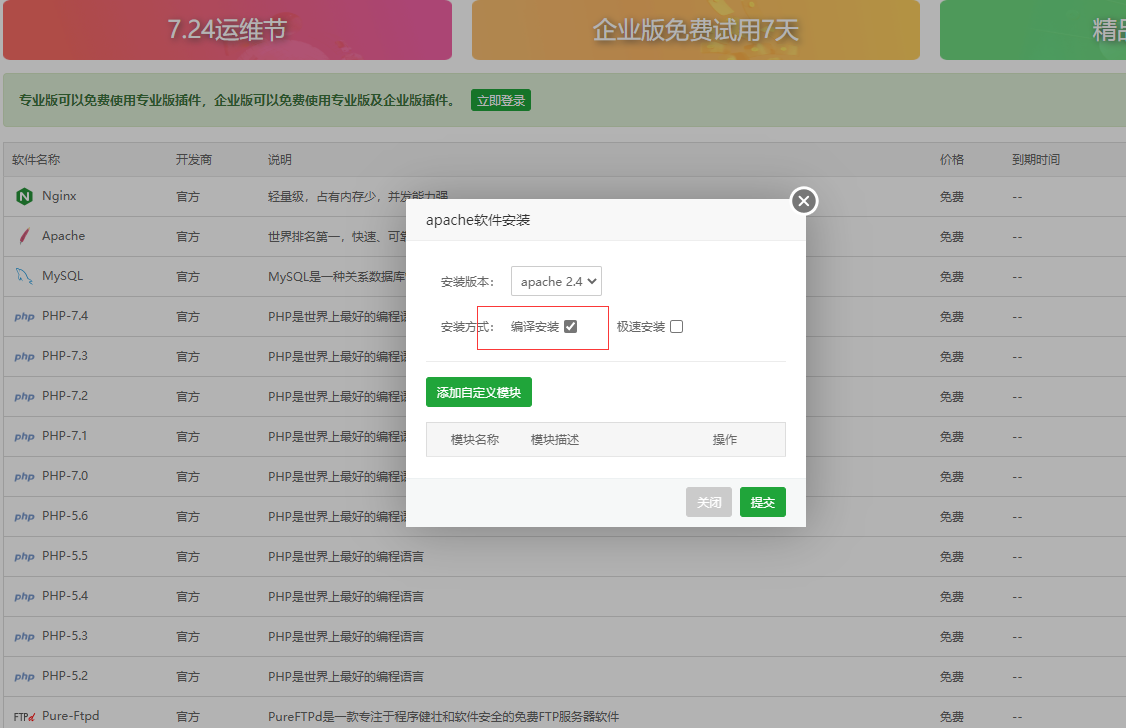Click 官方 developer in the Apache row
Viewport: 1126px width, 728px height.
click(x=187, y=237)
